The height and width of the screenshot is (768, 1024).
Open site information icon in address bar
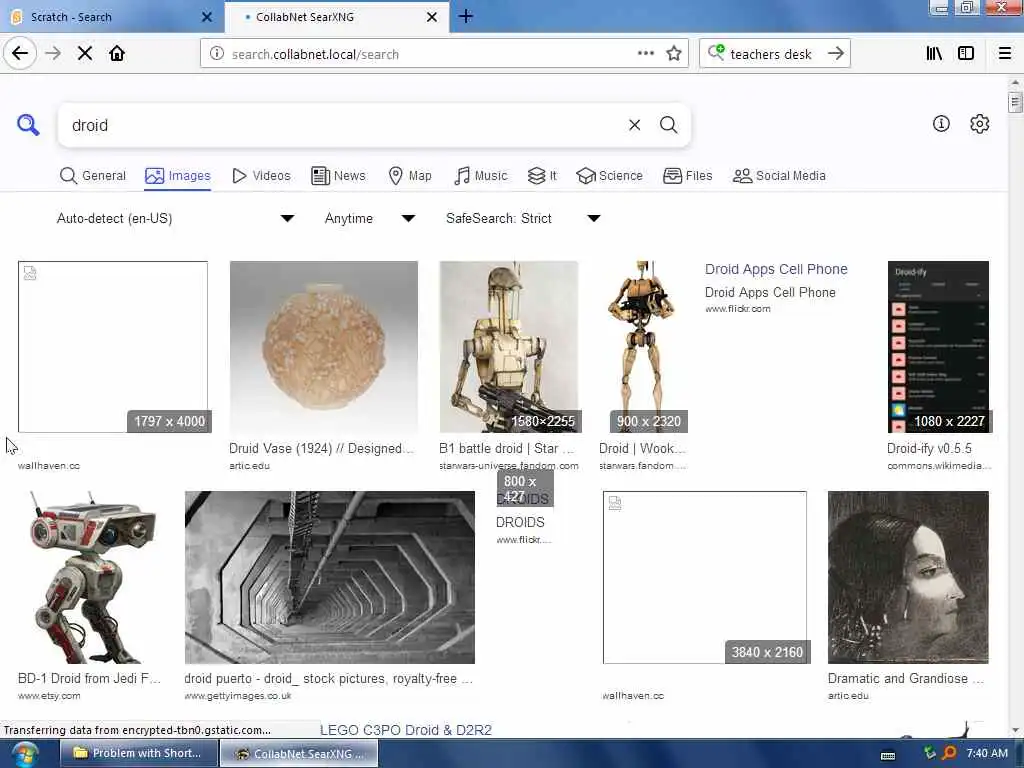(217, 54)
